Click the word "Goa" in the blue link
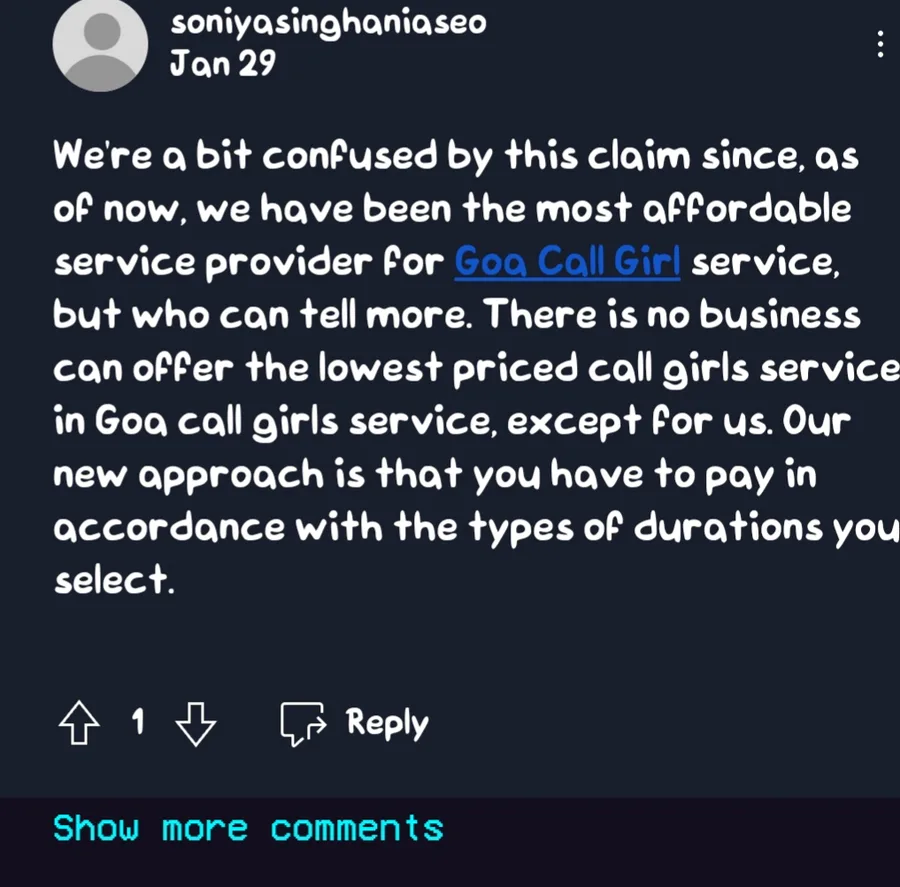Screen dimensions: 900x887 point(490,262)
